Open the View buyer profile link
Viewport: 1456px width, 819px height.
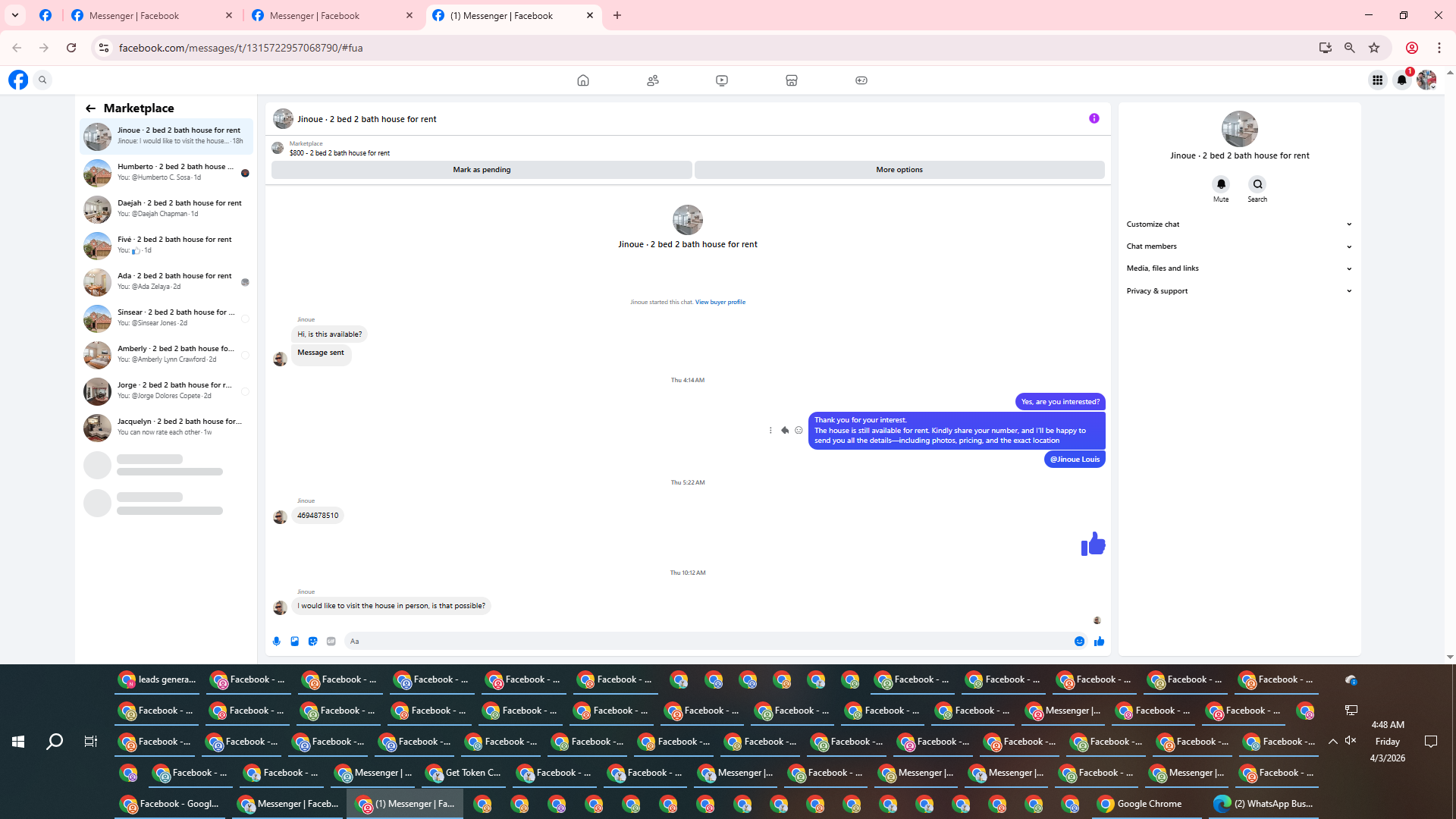tap(720, 302)
